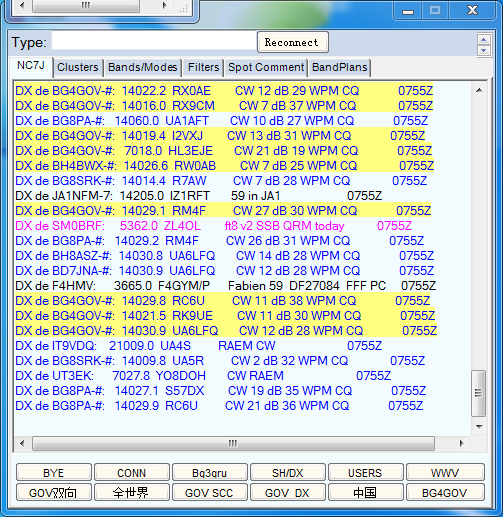Click the USERS macro button
The height and width of the screenshot is (517, 503).
366,473
